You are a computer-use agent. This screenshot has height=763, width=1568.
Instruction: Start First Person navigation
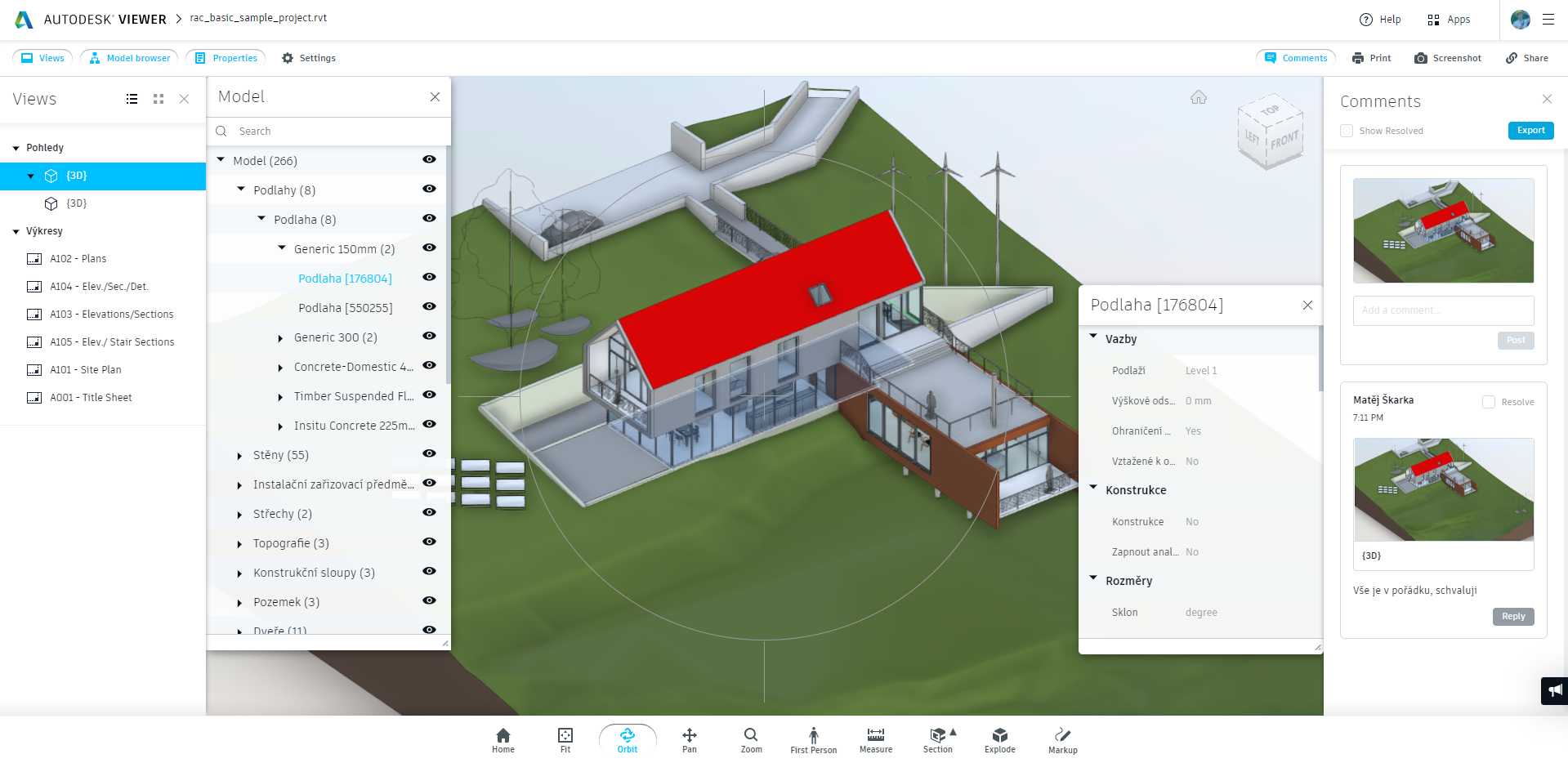(814, 740)
